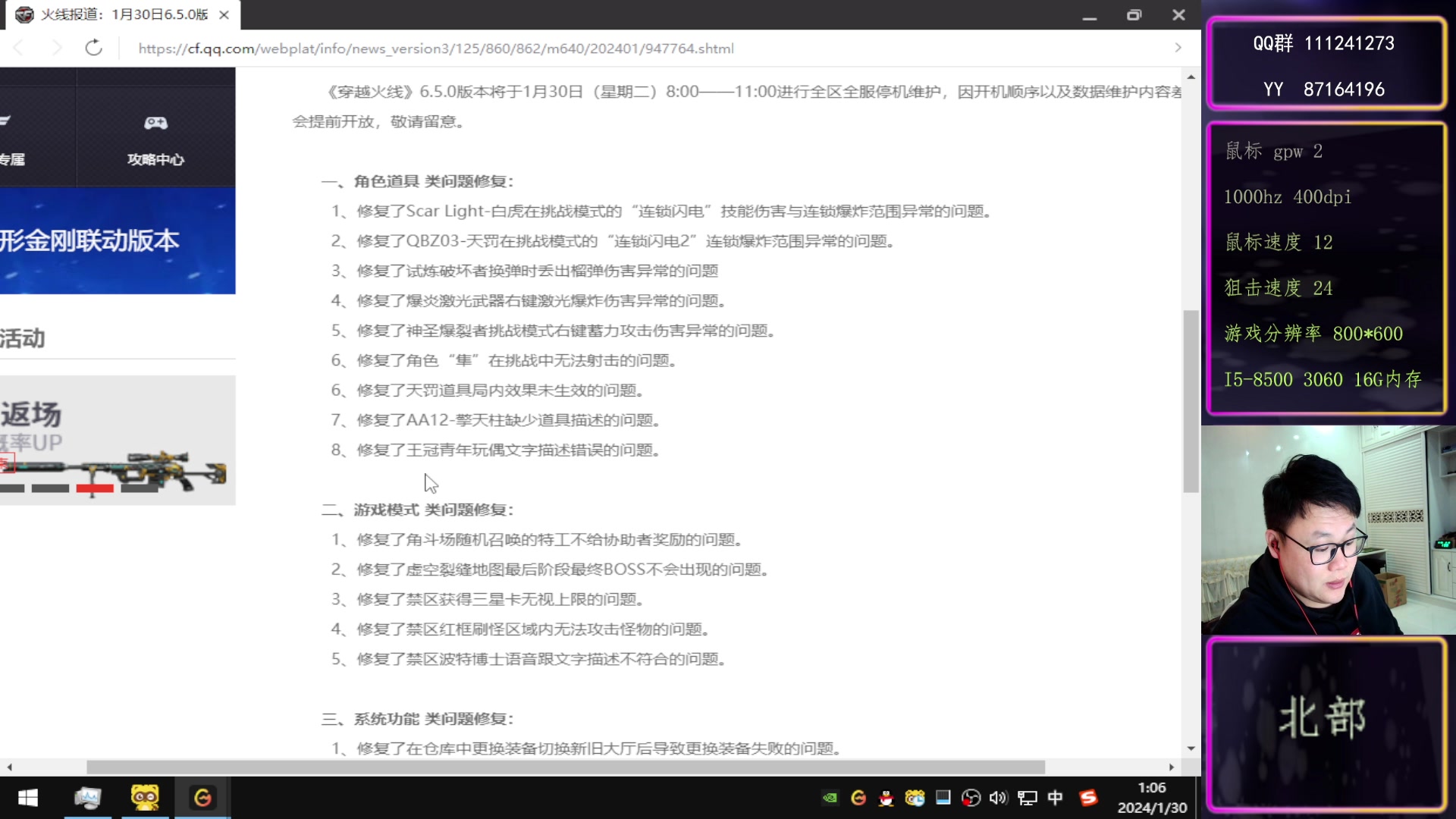Image resolution: width=1456 pixels, height=819 pixels.
Task: Click the 天罚道具局内效果 fix line
Action: (x=488, y=391)
